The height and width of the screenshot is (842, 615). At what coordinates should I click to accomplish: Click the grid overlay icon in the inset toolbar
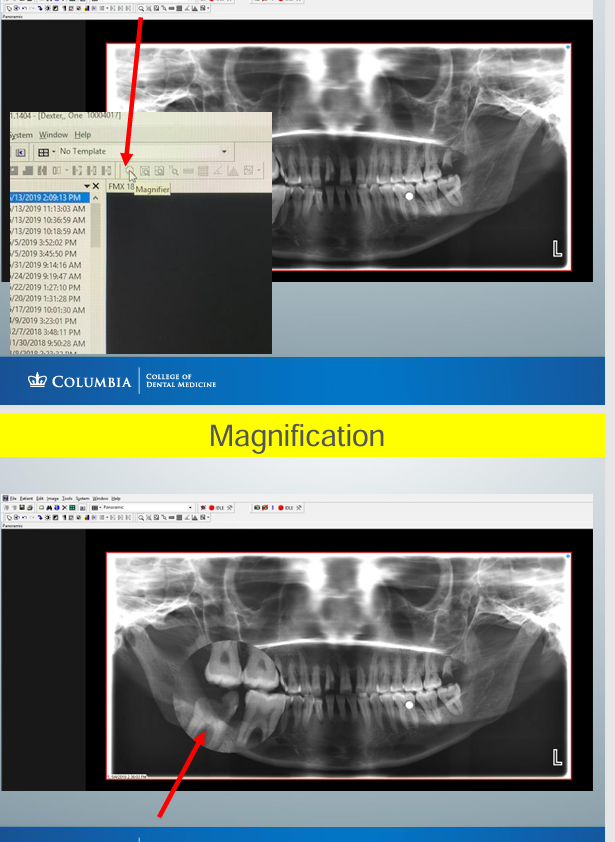(x=202, y=171)
